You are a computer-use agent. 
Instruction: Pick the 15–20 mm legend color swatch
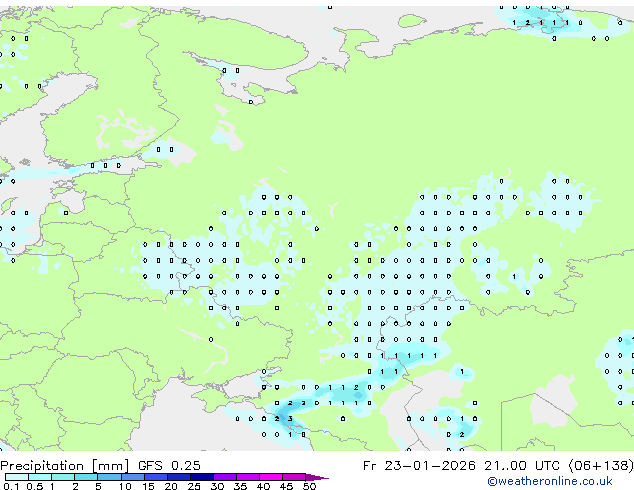[x=156, y=477]
